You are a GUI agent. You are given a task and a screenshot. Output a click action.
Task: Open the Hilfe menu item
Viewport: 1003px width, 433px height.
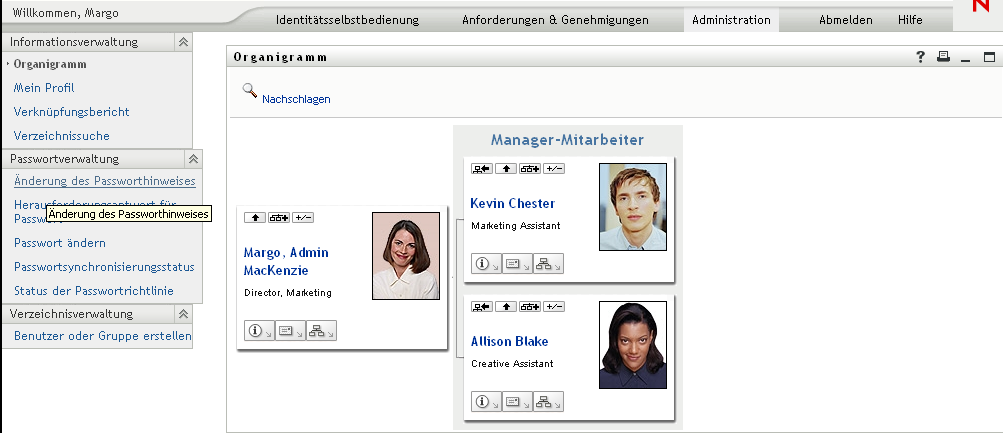[x=910, y=20]
